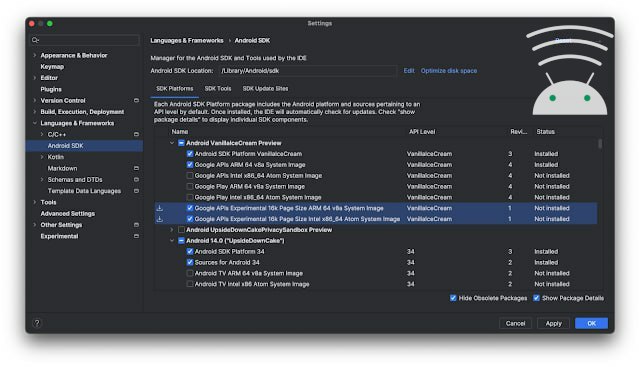Collapse Android 14.0 UpsideDownCake group

(x=172, y=241)
